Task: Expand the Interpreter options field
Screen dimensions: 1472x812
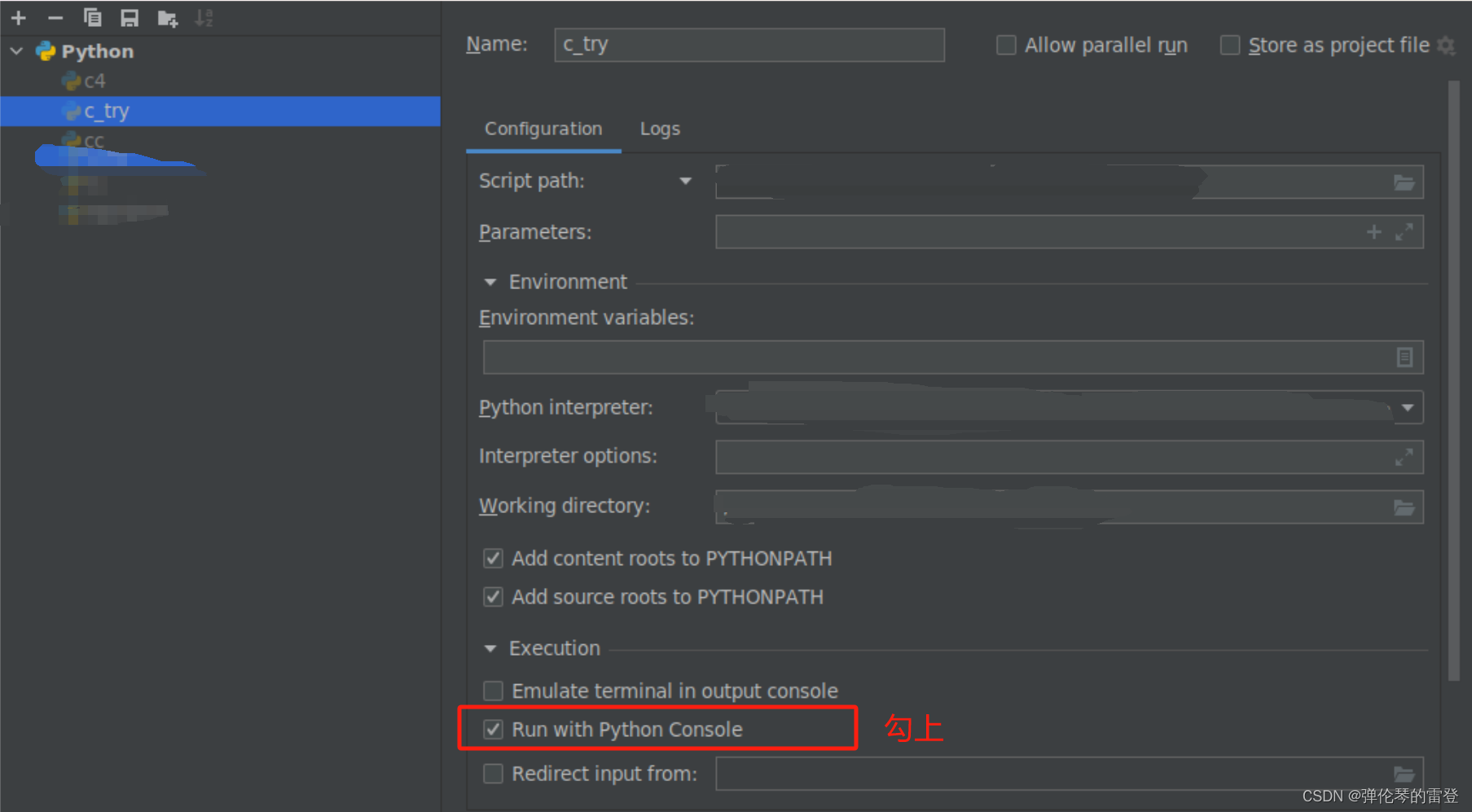Action: (x=1404, y=458)
